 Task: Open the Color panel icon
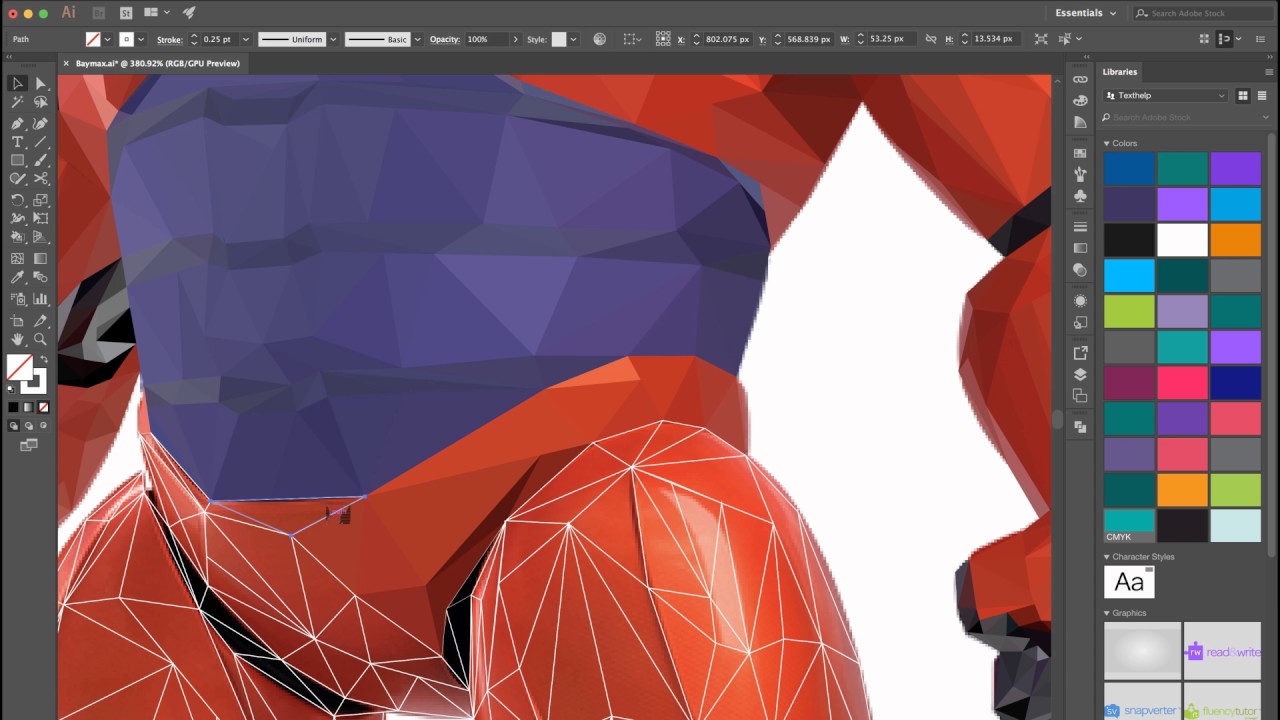(1080, 100)
